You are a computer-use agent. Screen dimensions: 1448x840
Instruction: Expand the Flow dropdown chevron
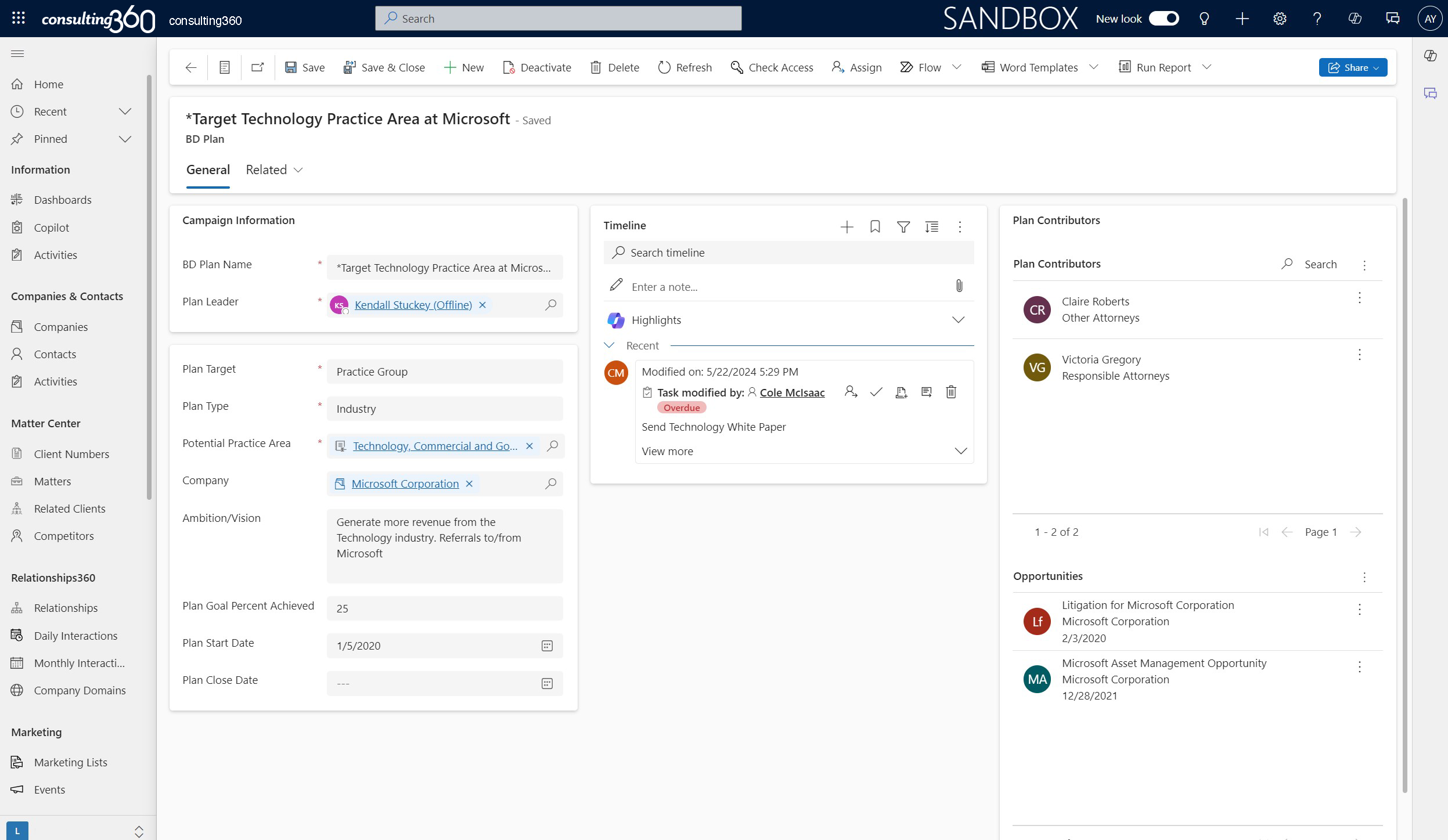957,67
